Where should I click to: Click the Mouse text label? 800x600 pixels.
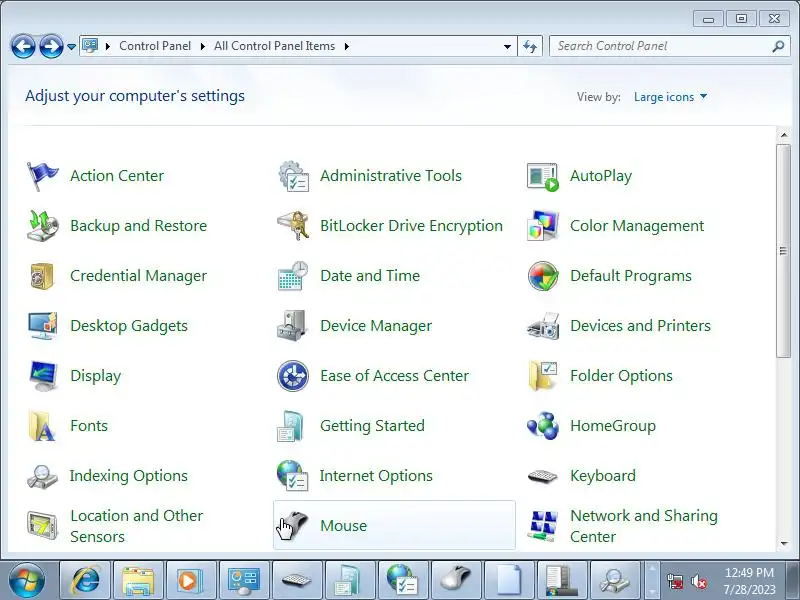point(343,526)
